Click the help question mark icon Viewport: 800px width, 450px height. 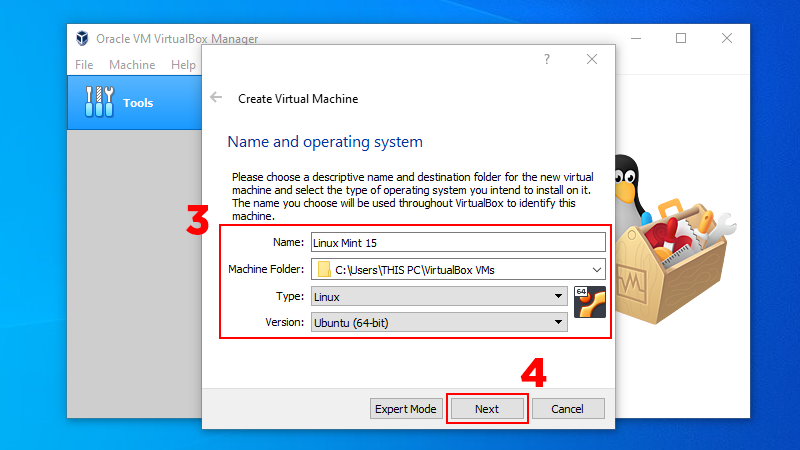click(547, 59)
